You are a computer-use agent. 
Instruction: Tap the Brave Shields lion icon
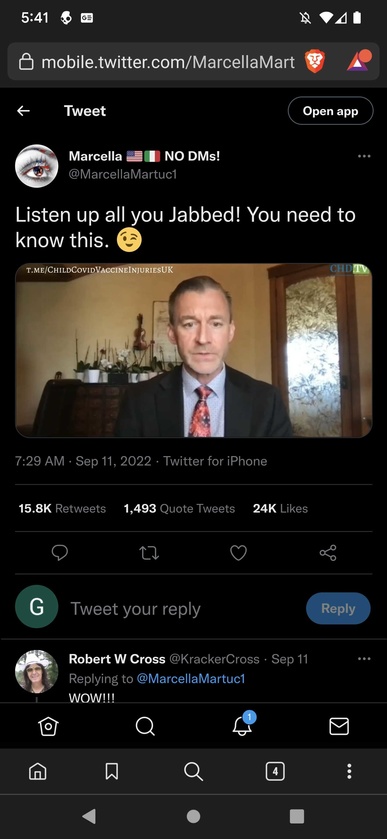coord(315,62)
